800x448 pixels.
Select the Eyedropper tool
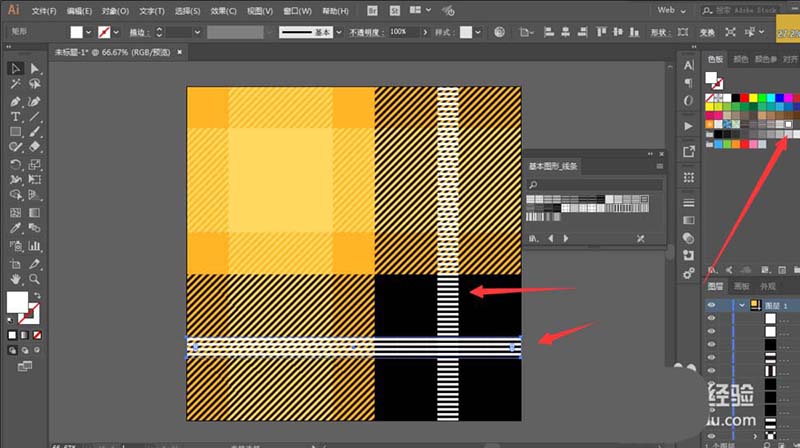(x=15, y=228)
